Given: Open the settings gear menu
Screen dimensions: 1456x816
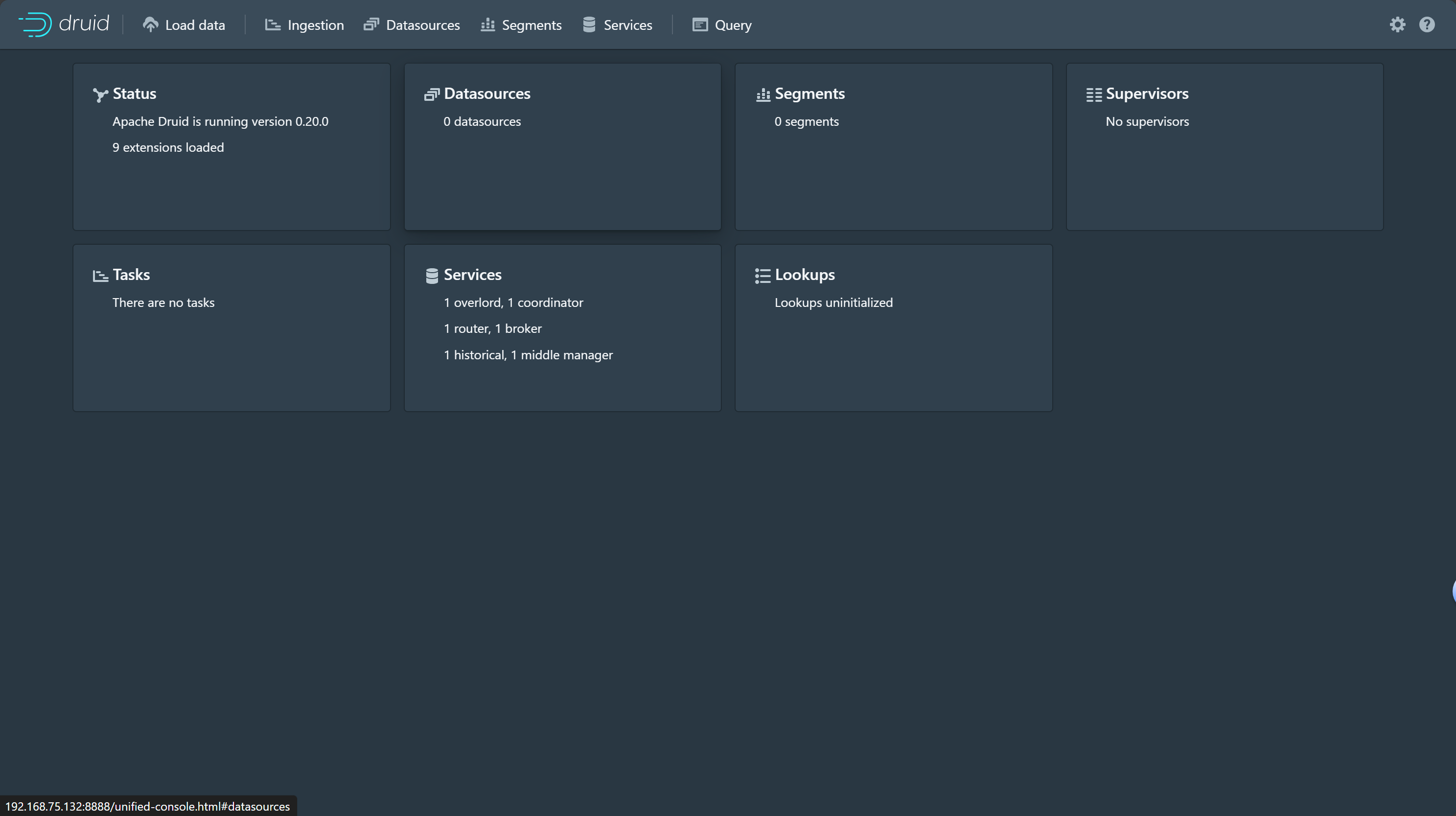Looking at the screenshot, I should (1397, 24).
